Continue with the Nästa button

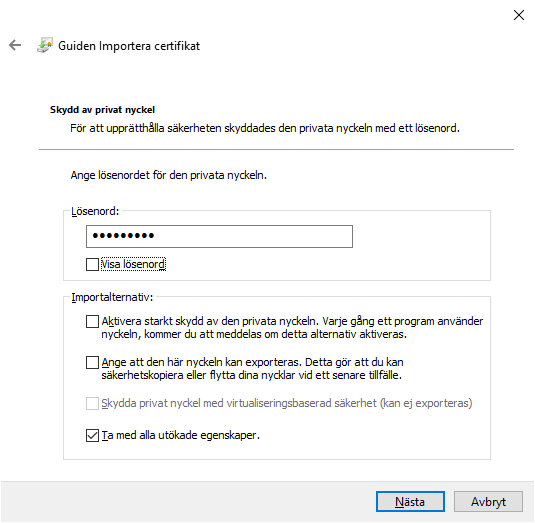(410, 502)
